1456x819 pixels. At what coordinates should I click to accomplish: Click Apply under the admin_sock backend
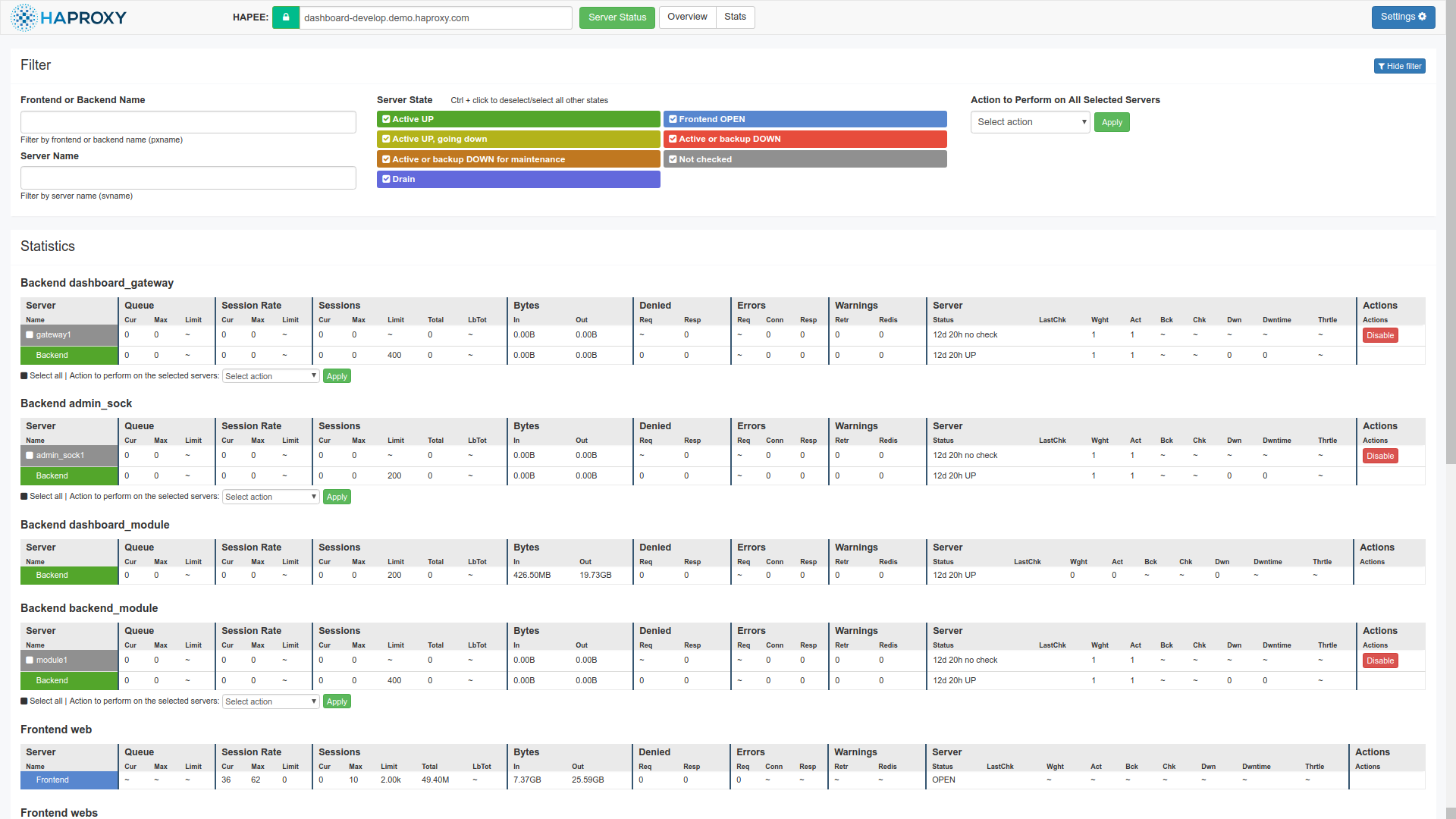point(337,497)
